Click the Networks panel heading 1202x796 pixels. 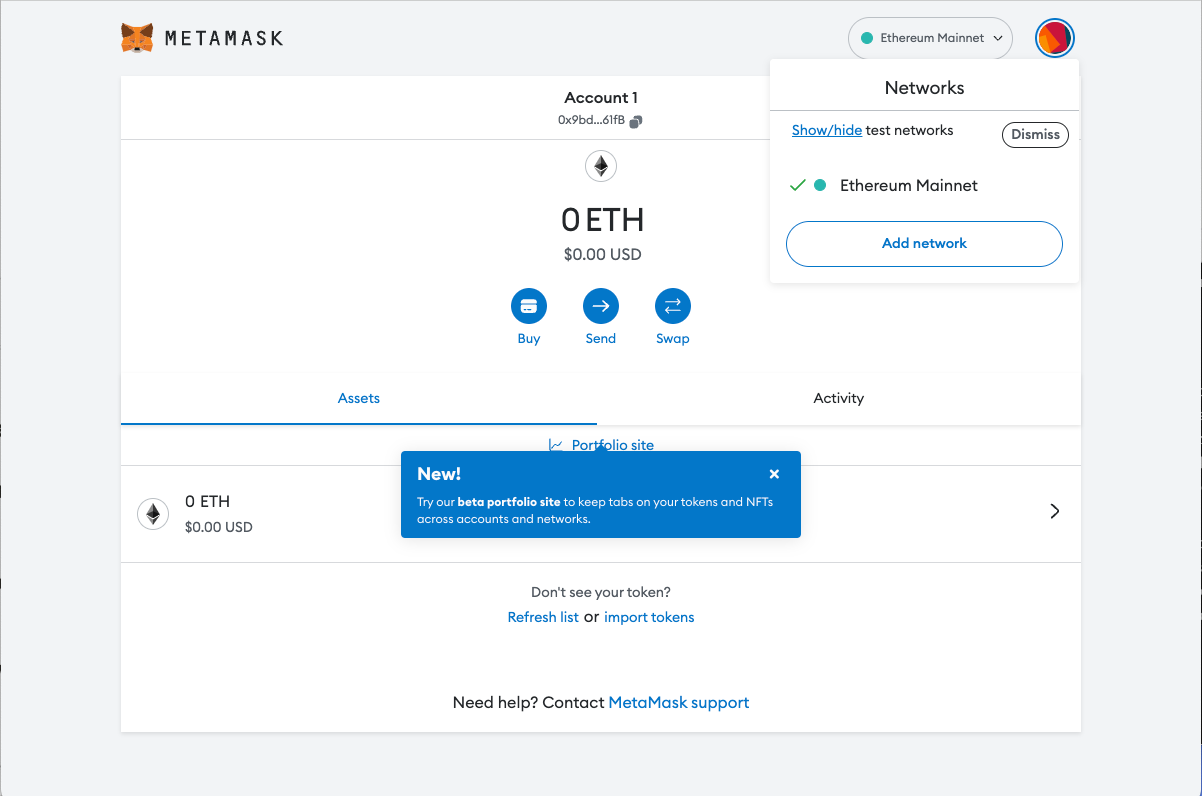coord(924,88)
